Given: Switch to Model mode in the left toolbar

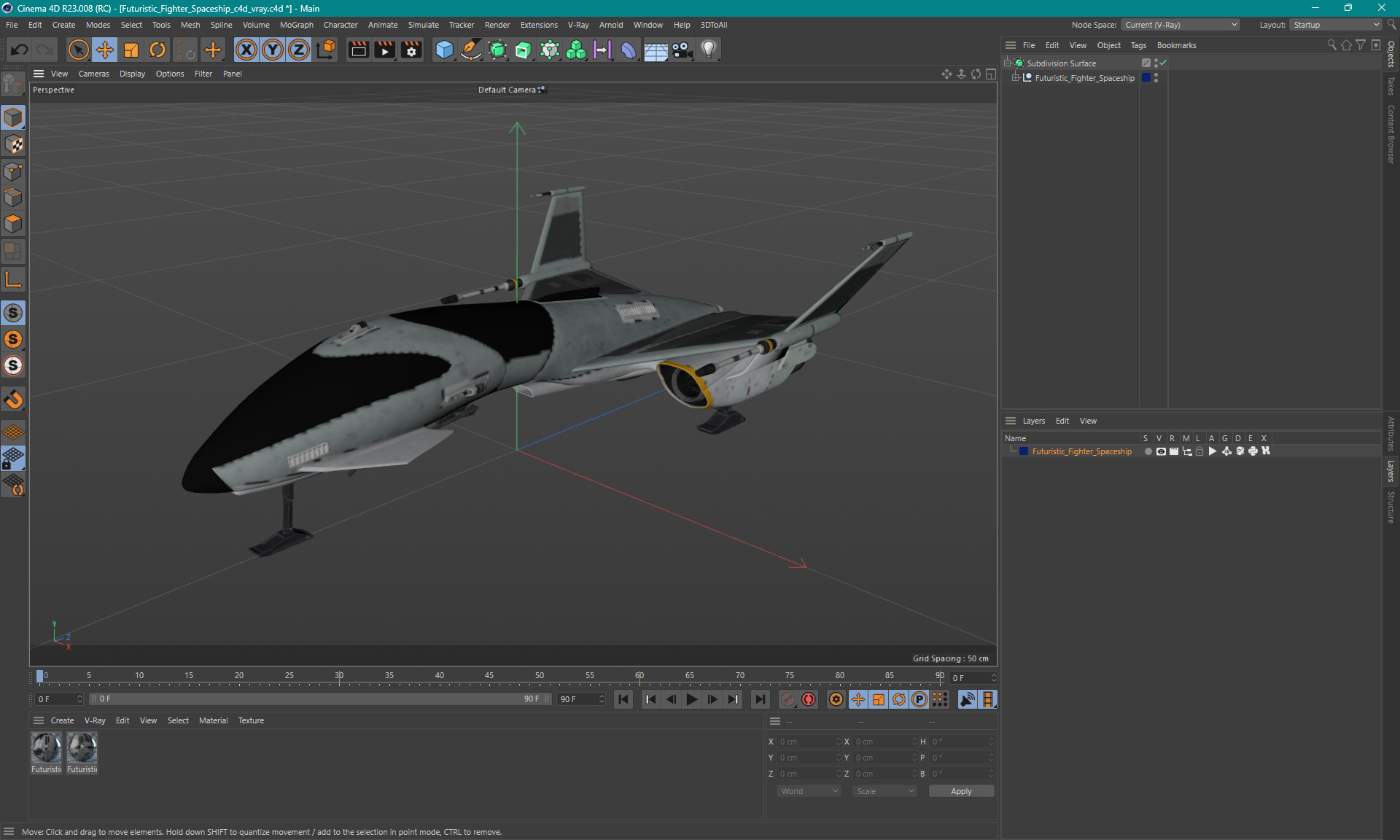Looking at the screenshot, I should pyautogui.click(x=13, y=117).
